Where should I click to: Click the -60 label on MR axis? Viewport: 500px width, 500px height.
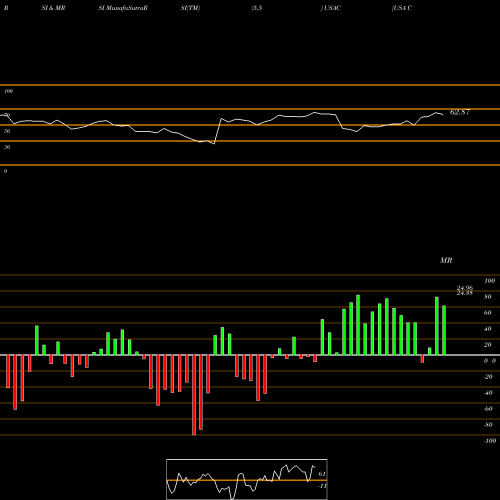click(x=488, y=409)
